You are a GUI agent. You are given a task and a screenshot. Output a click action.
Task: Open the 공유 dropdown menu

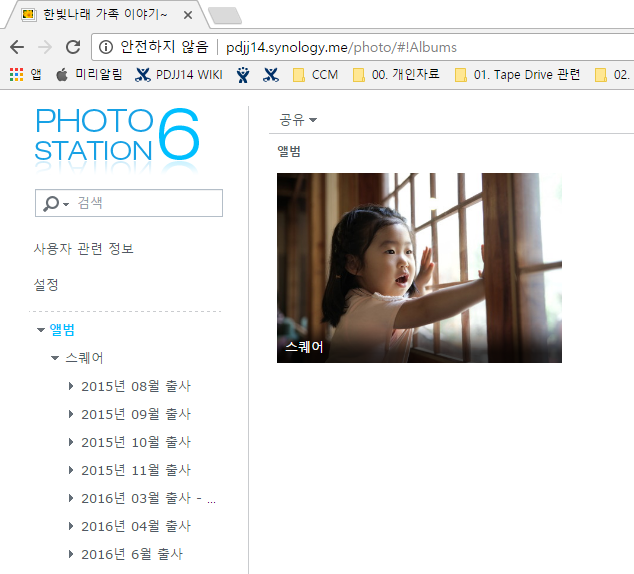(x=297, y=120)
